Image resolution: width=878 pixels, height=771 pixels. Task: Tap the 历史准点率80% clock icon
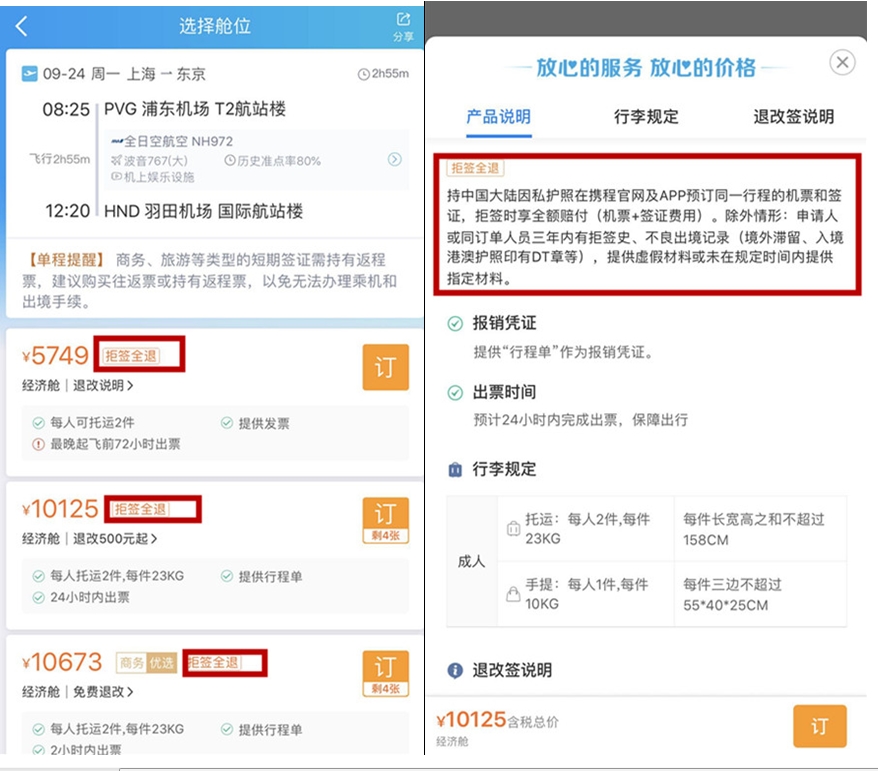(x=230, y=161)
